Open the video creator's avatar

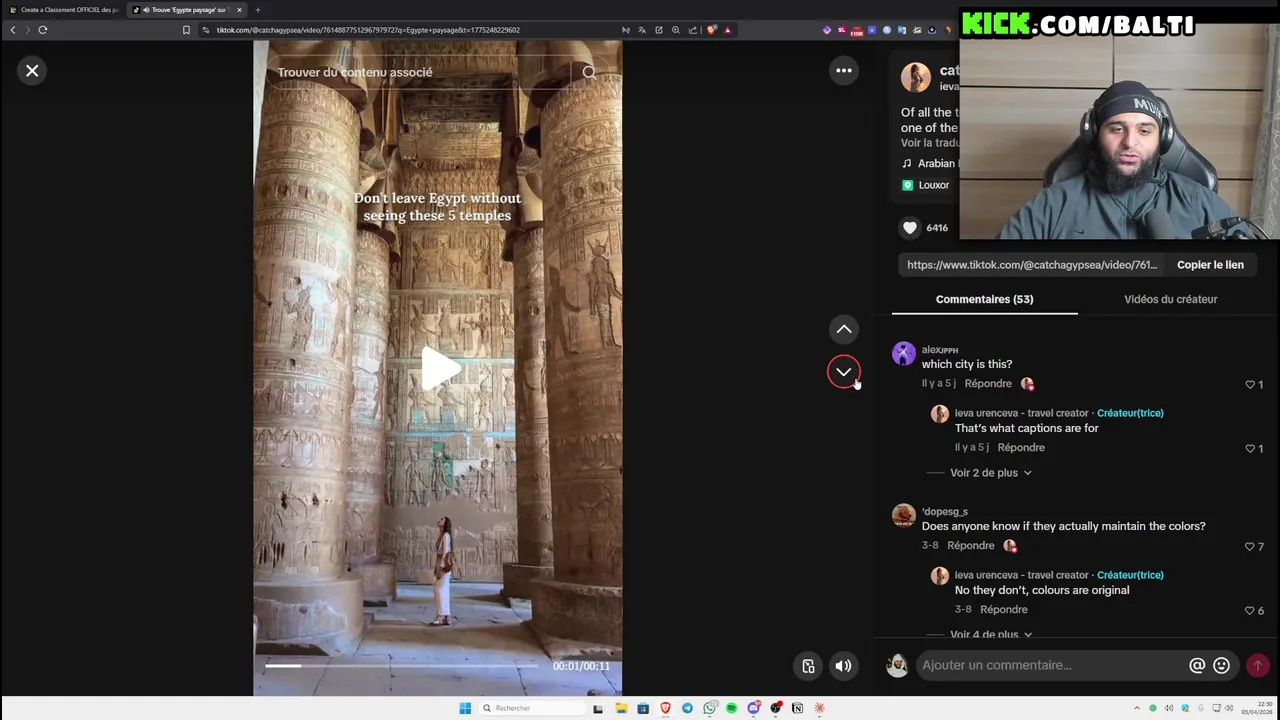click(916, 77)
